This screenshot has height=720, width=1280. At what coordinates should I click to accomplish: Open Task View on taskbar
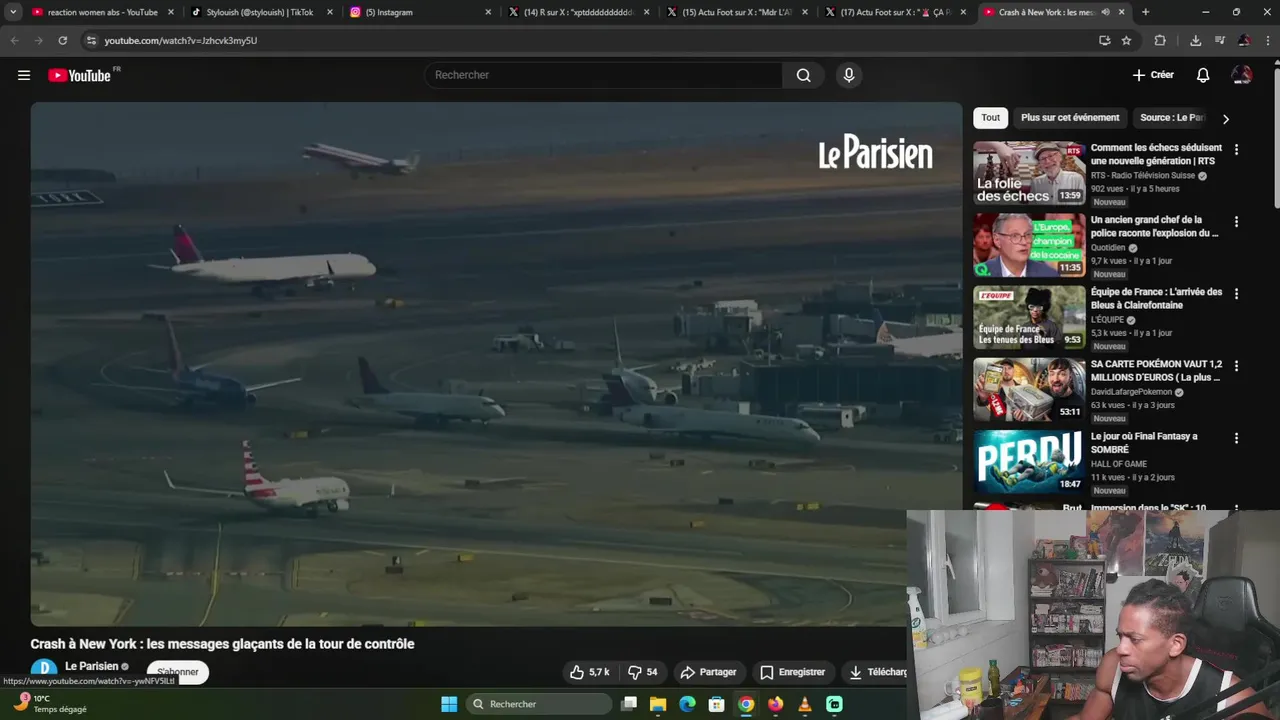629,704
